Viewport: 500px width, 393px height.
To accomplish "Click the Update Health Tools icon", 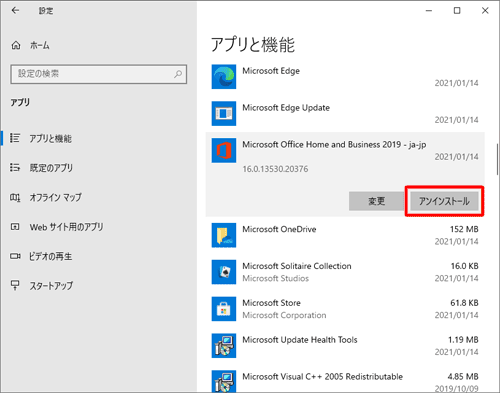I will [x=224, y=346].
